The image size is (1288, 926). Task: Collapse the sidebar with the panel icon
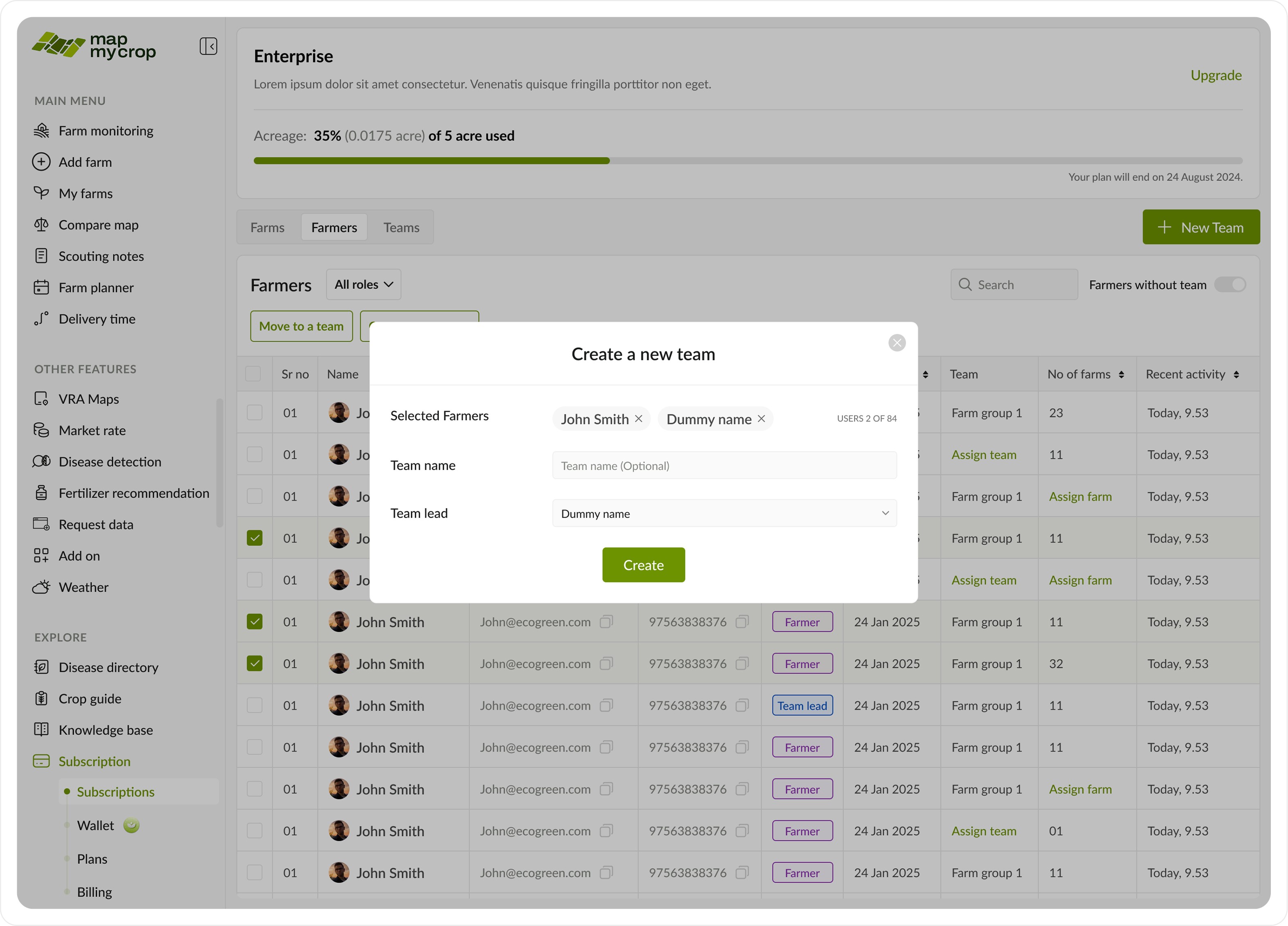(208, 46)
